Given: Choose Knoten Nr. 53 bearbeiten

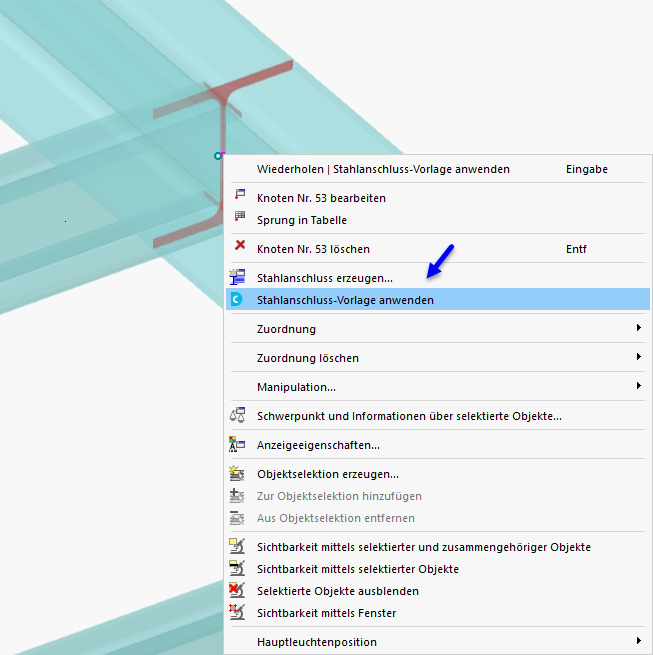Looking at the screenshot, I should pyautogui.click(x=438, y=198).
